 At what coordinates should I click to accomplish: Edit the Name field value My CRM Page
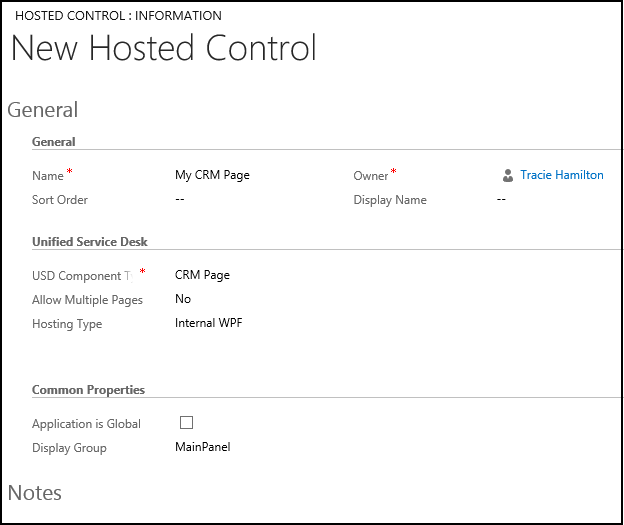pos(212,176)
